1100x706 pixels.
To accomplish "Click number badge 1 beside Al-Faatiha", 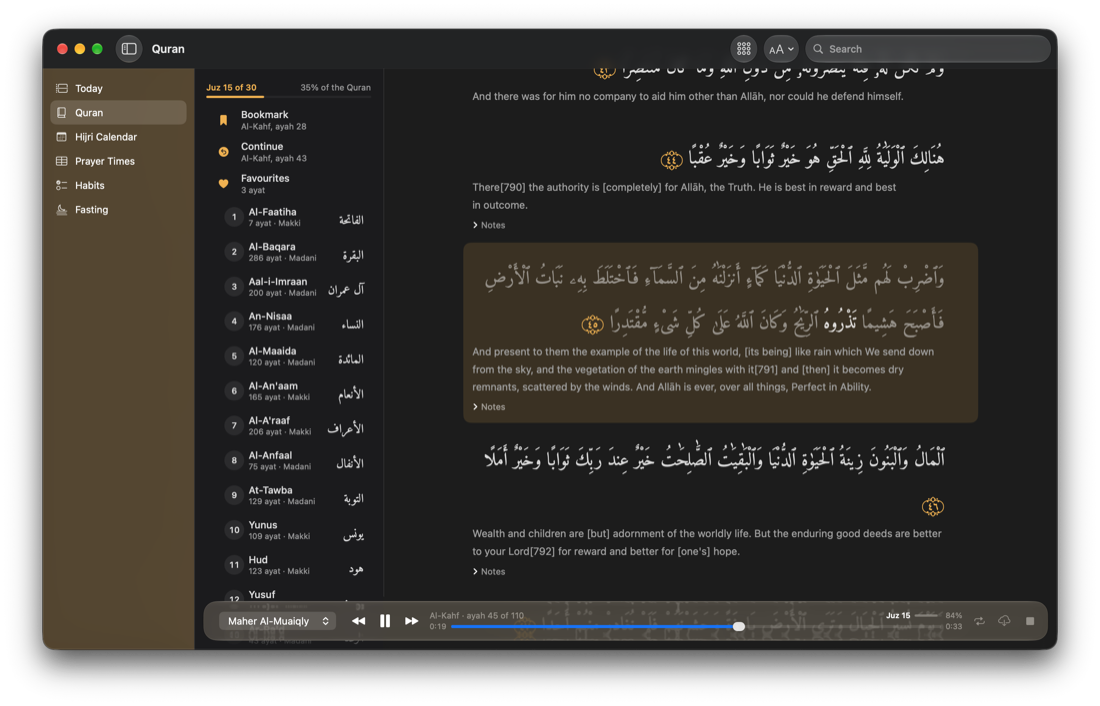I will click(x=234, y=217).
